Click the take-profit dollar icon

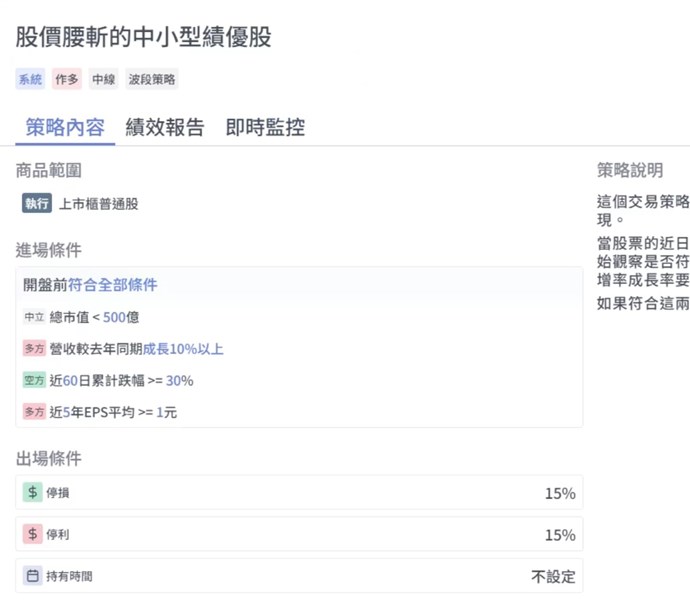(33, 534)
